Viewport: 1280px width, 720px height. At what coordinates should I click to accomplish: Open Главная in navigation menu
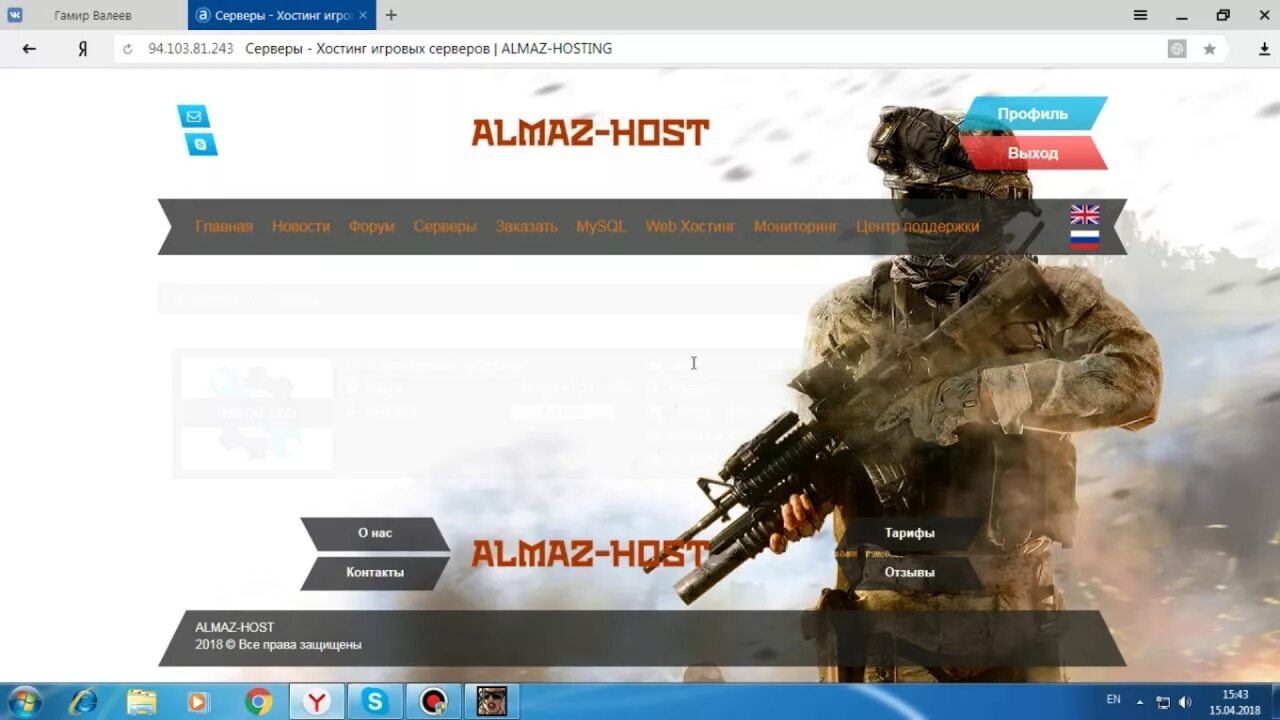pyautogui.click(x=224, y=226)
